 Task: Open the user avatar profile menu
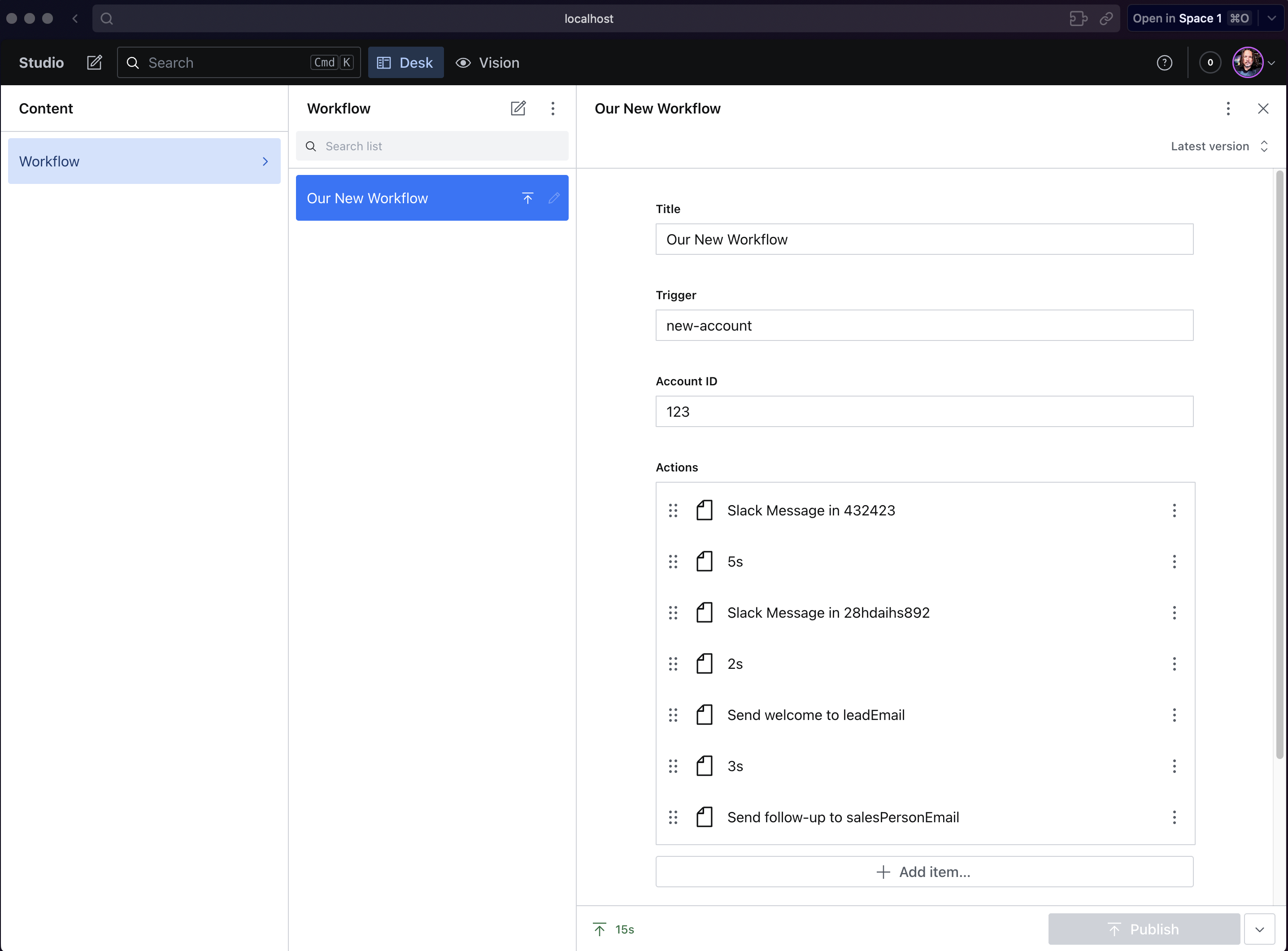click(1248, 62)
